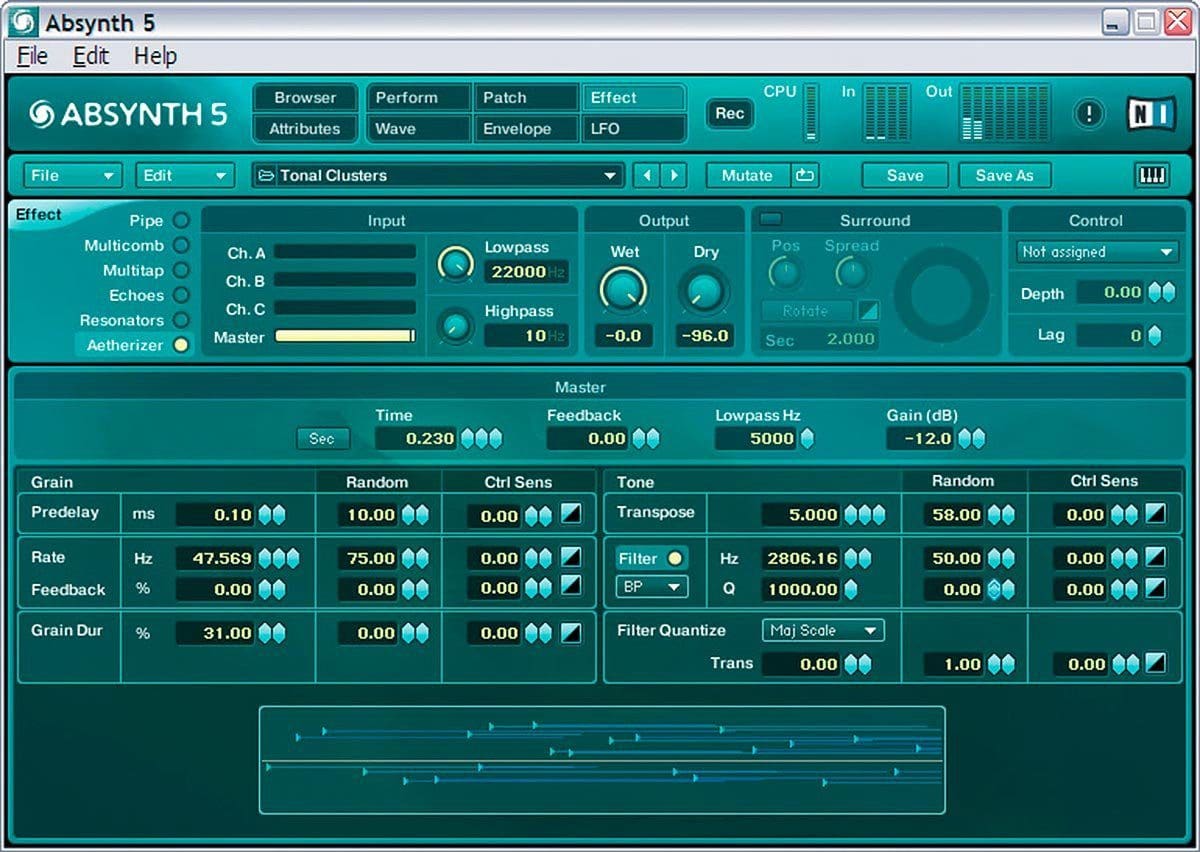This screenshot has height=852, width=1200.
Task: Select the Multicomb effect mode
Action: [x=180, y=245]
